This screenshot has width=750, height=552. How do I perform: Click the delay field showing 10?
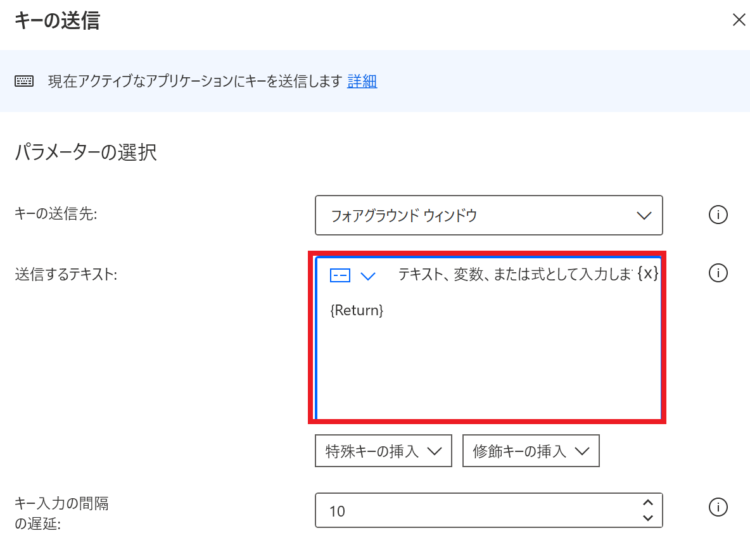point(489,510)
